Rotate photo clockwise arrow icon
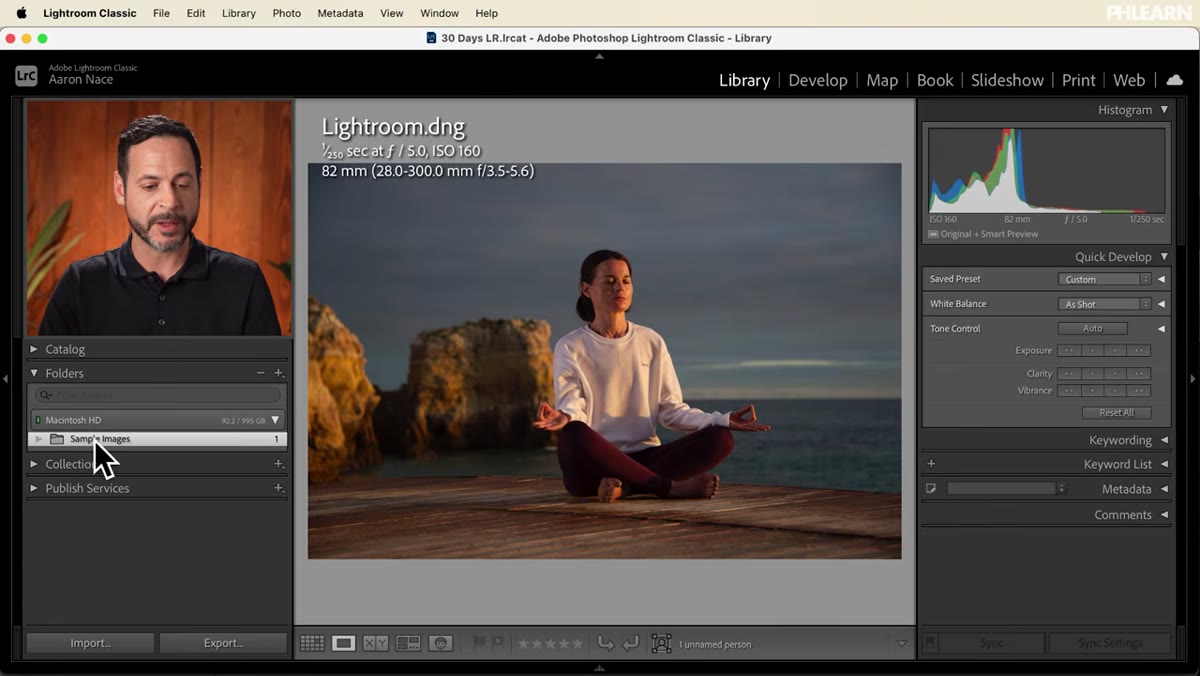This screenshot has width=1200, height=676. tap(630, 643)
